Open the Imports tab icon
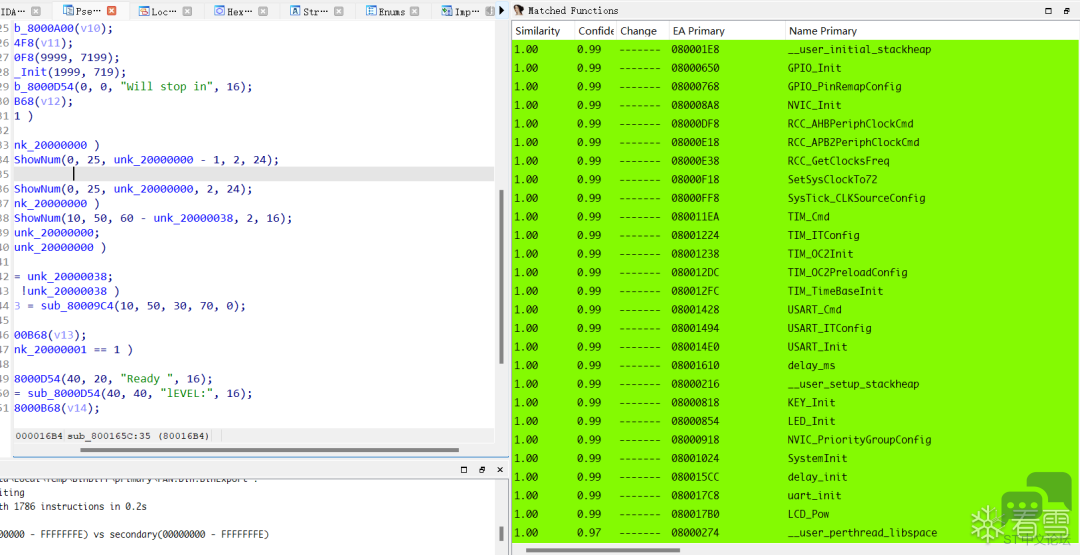The image size is (1080, 555). pos(448,11)
